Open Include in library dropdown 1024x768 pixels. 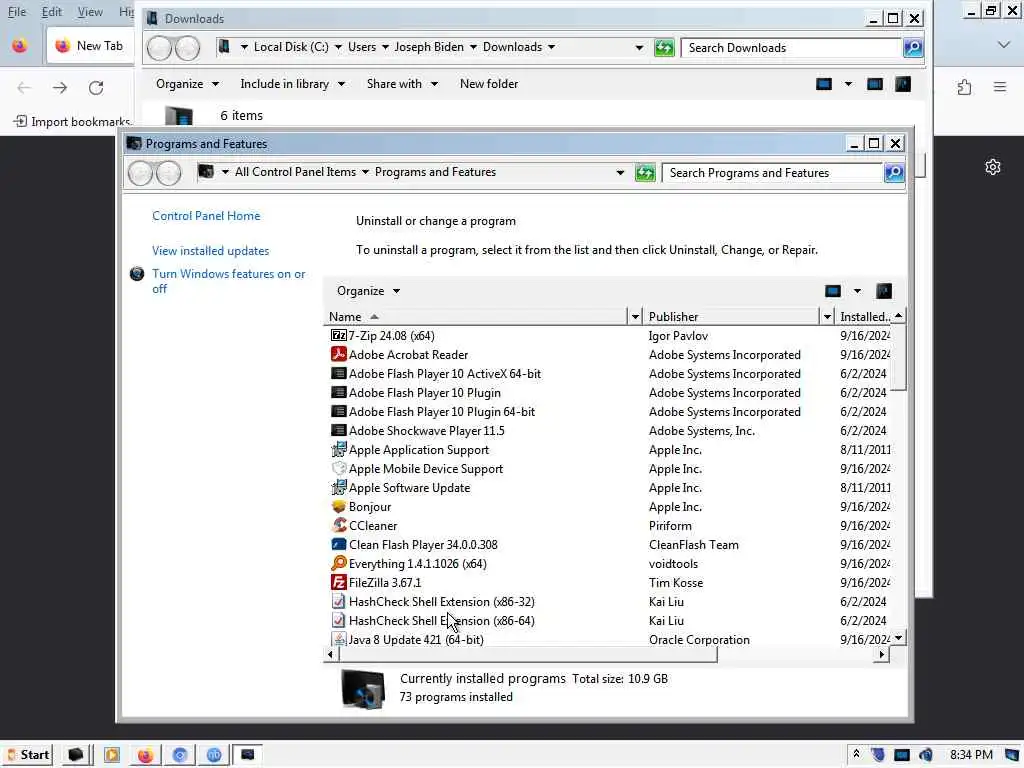pos(293,84)
